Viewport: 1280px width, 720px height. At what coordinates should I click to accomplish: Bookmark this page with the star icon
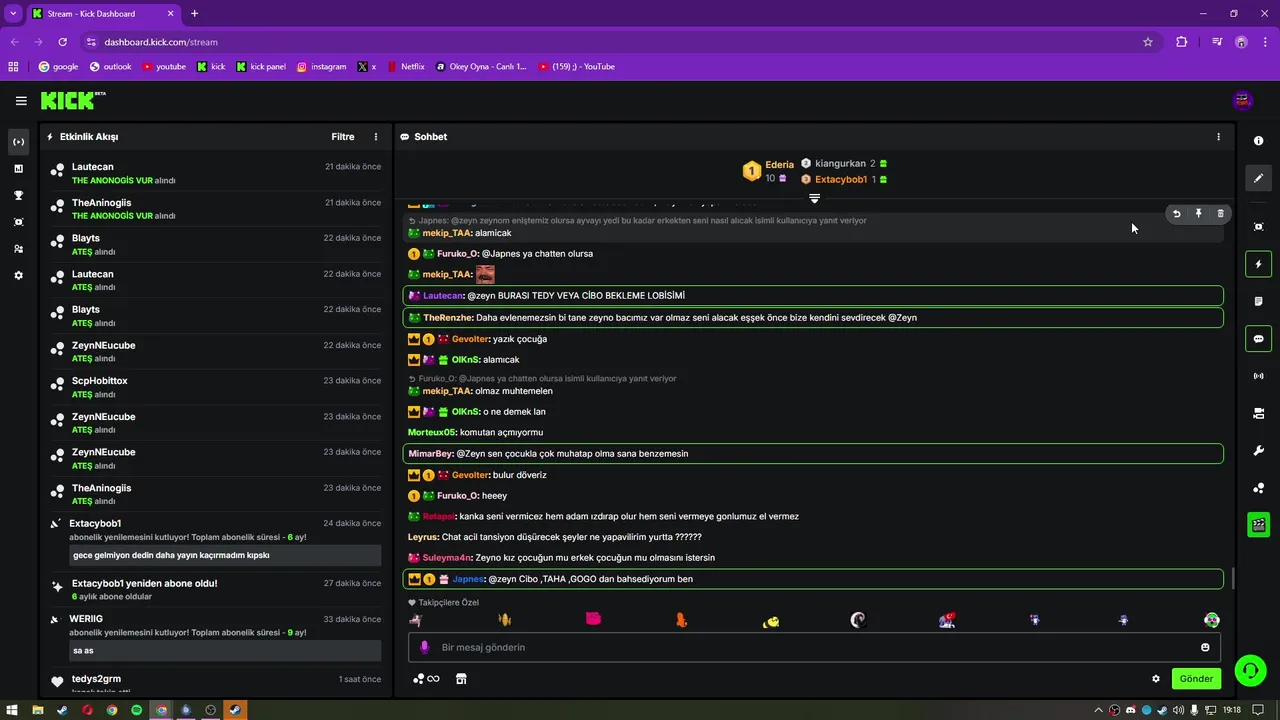(1148, 42)
